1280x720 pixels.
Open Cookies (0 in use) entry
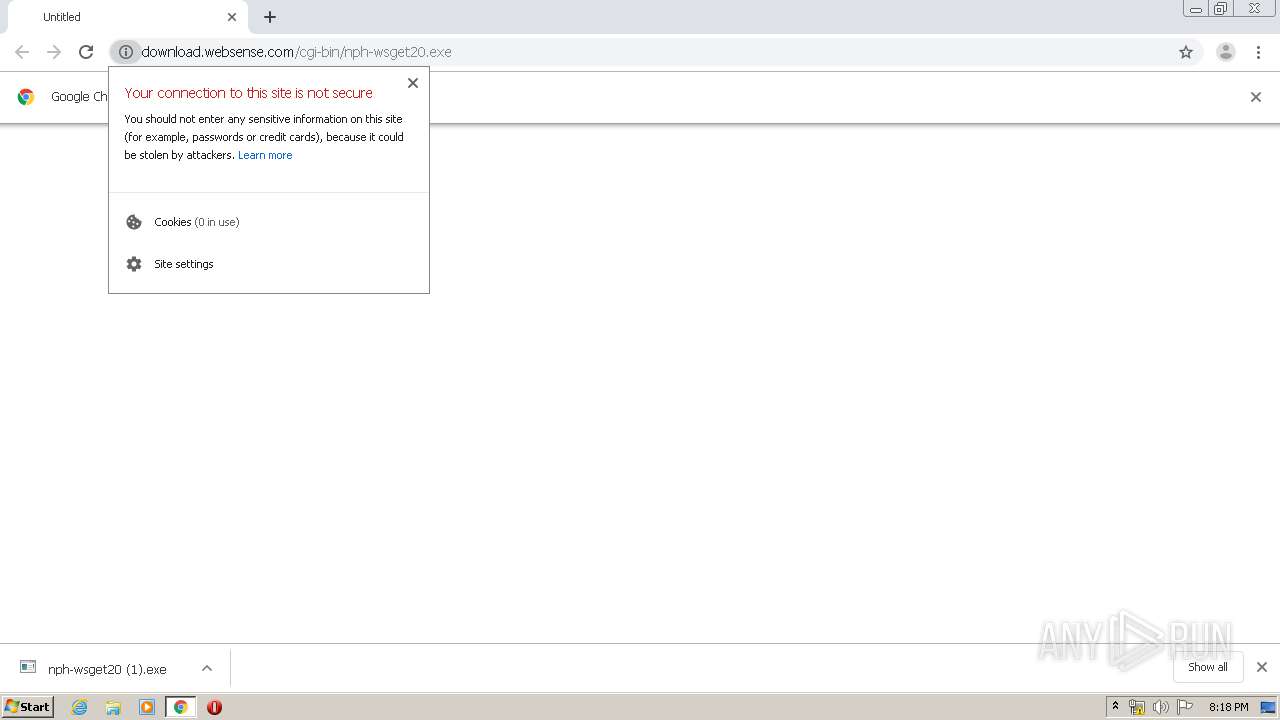(269, 222)
